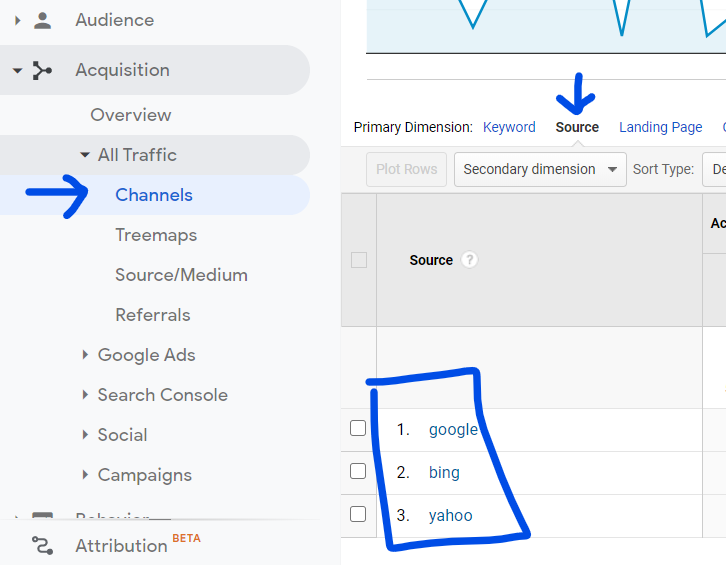Open the Secondary dimension dropdown
The image size is (726, 565).
pos(540,170)
